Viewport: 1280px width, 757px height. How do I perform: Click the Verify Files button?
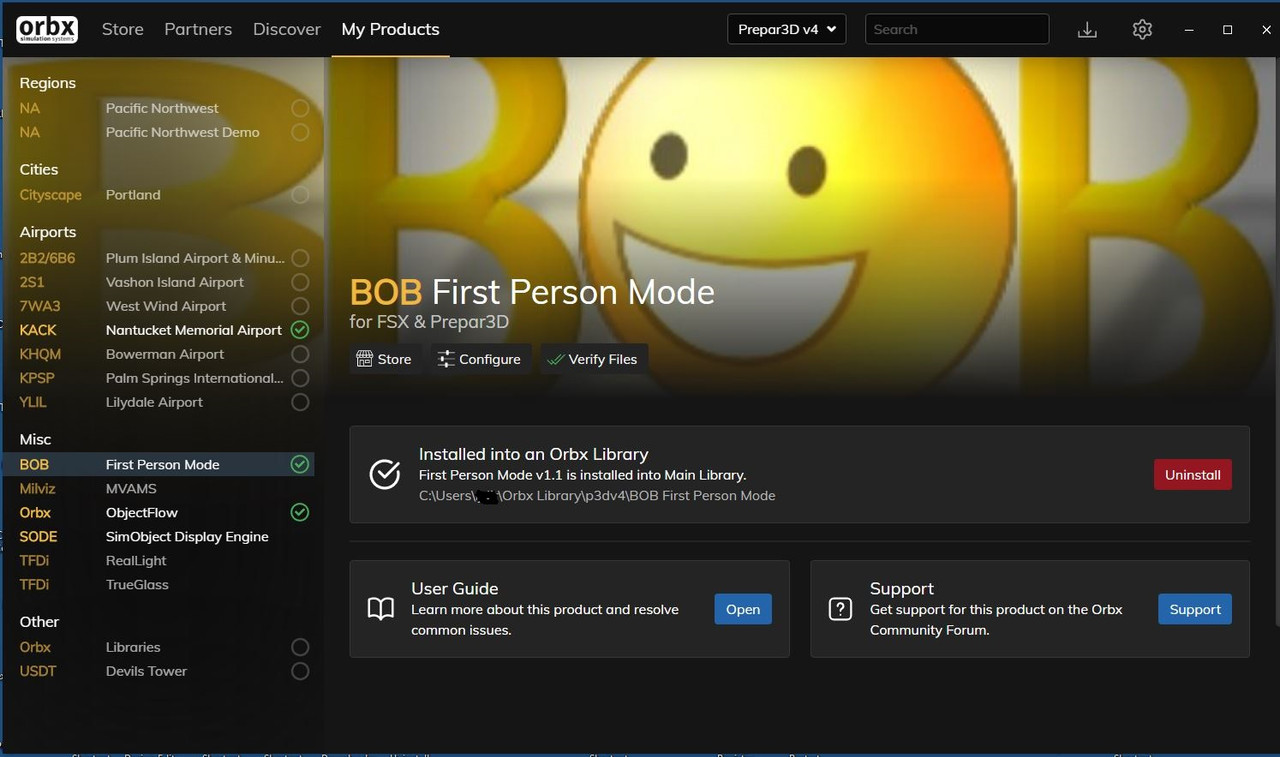point(594,359)
